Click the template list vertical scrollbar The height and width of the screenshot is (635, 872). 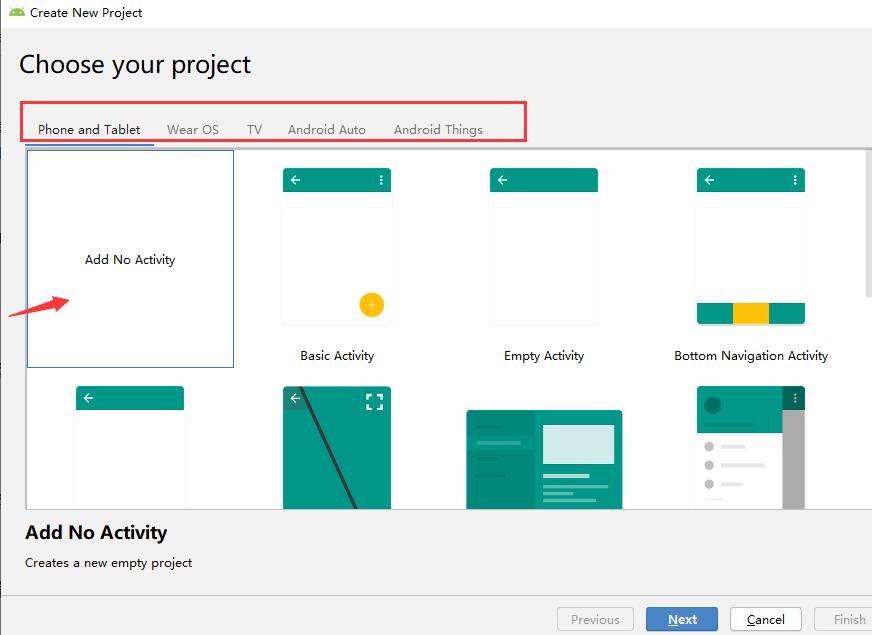point(869,223)
